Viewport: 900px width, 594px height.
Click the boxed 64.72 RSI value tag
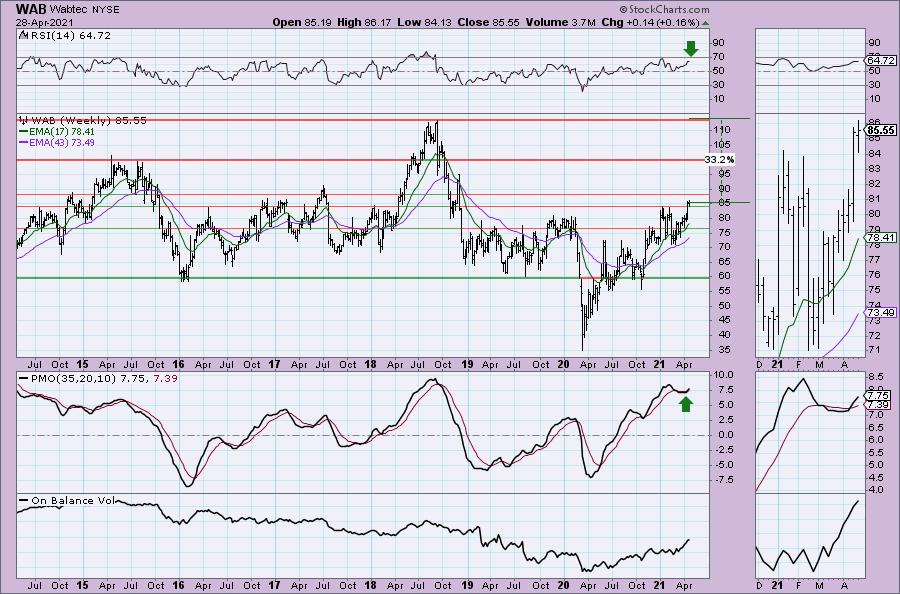pos(881,60)
